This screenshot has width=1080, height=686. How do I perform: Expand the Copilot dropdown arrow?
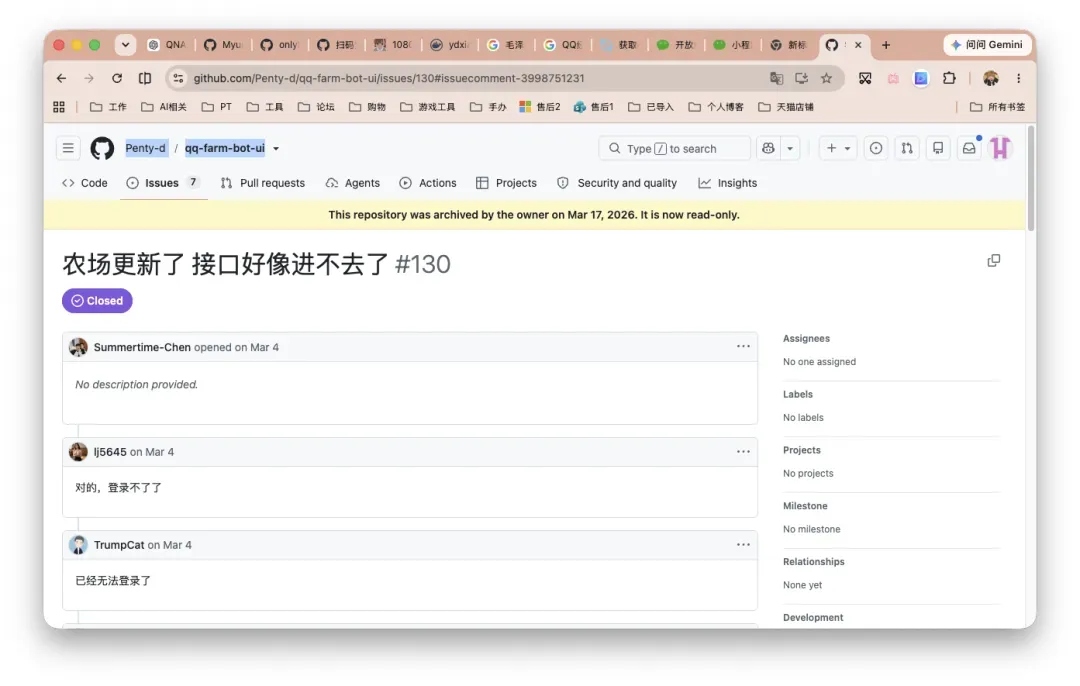(x=790, y=148)
